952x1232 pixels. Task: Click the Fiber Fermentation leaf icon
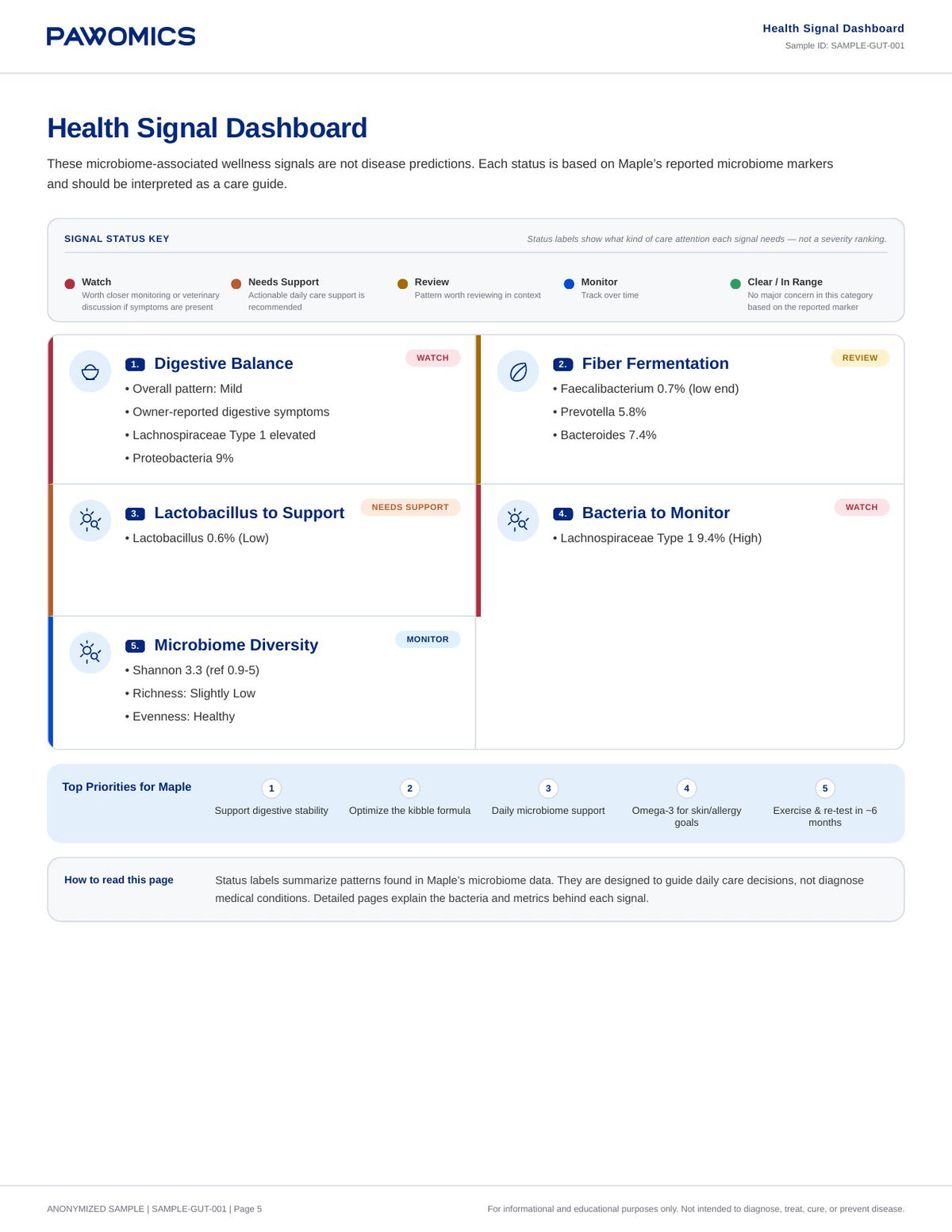[x=518, y=371]
